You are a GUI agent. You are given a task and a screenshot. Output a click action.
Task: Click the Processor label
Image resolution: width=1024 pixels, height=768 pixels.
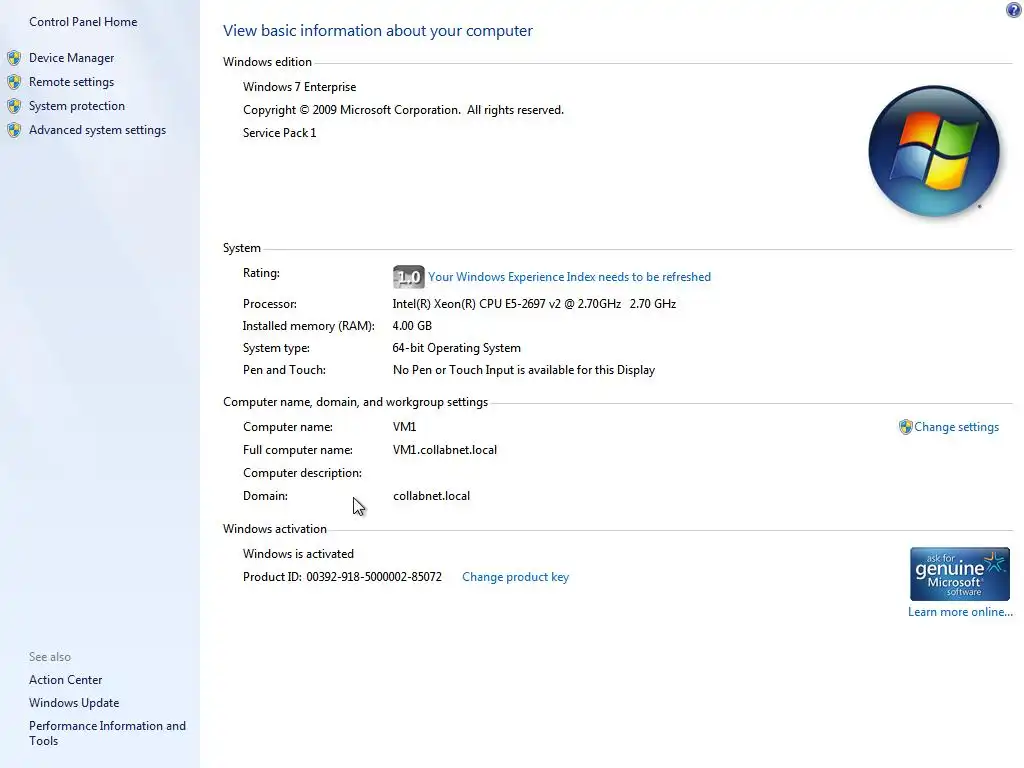270,304
